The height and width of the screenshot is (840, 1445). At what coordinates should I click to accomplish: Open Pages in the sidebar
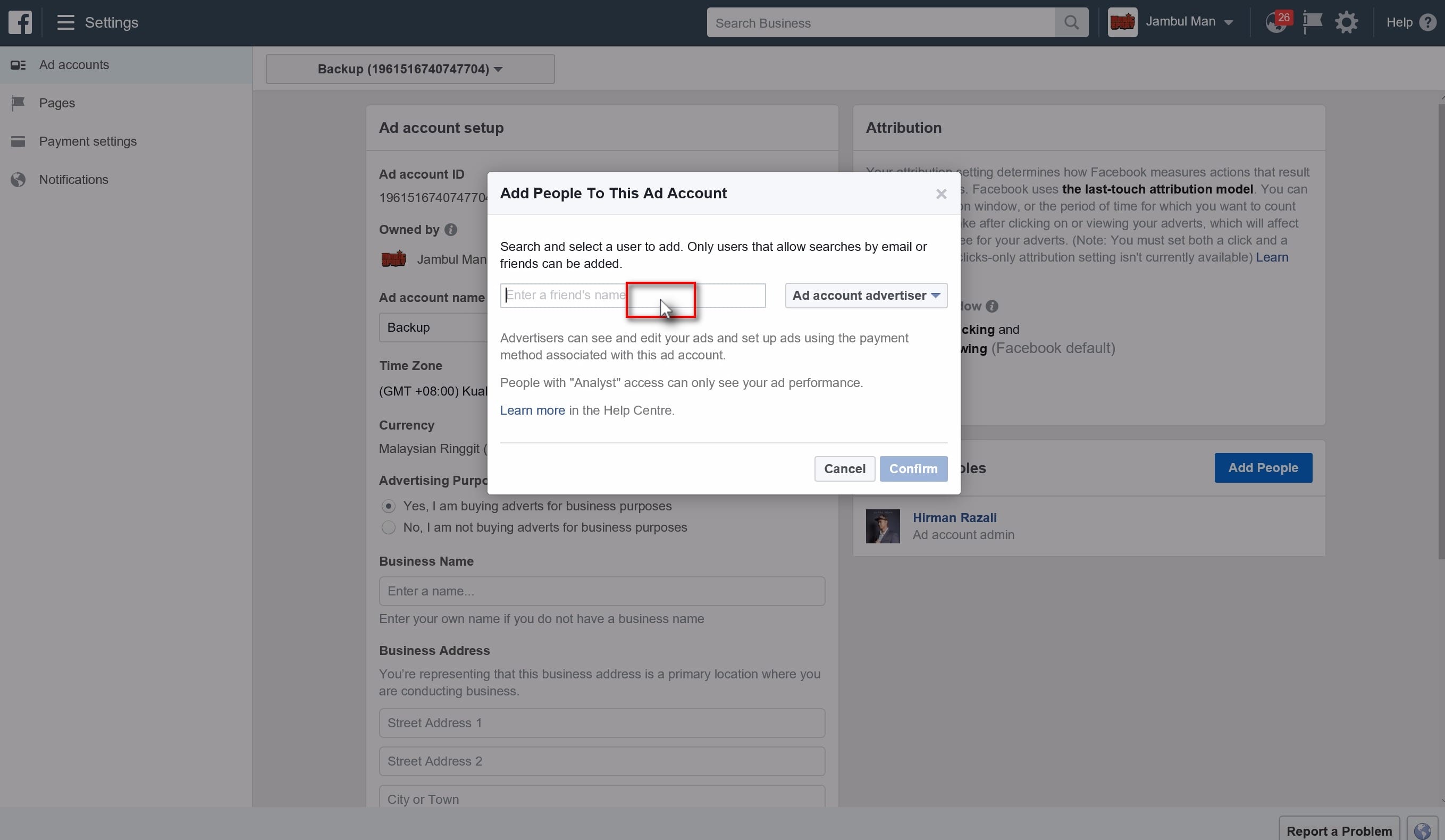(126, 103)
